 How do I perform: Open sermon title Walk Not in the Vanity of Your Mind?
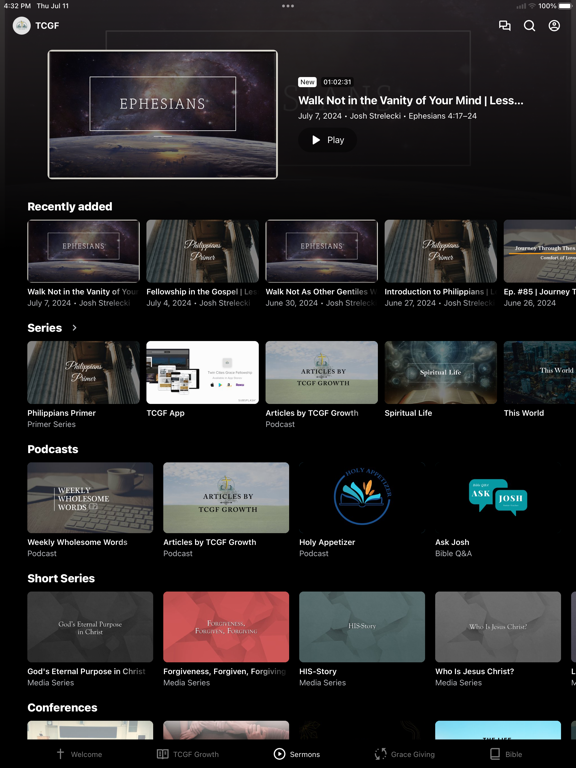[410, 100]
